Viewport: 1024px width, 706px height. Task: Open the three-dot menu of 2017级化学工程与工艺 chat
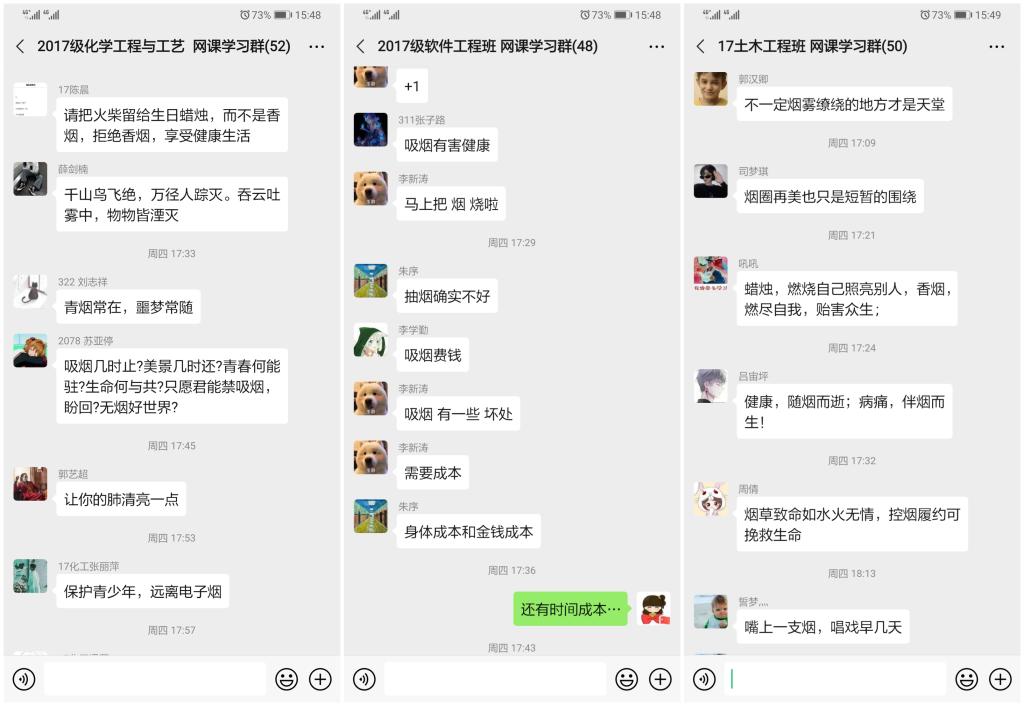click(x=317, y=47)
